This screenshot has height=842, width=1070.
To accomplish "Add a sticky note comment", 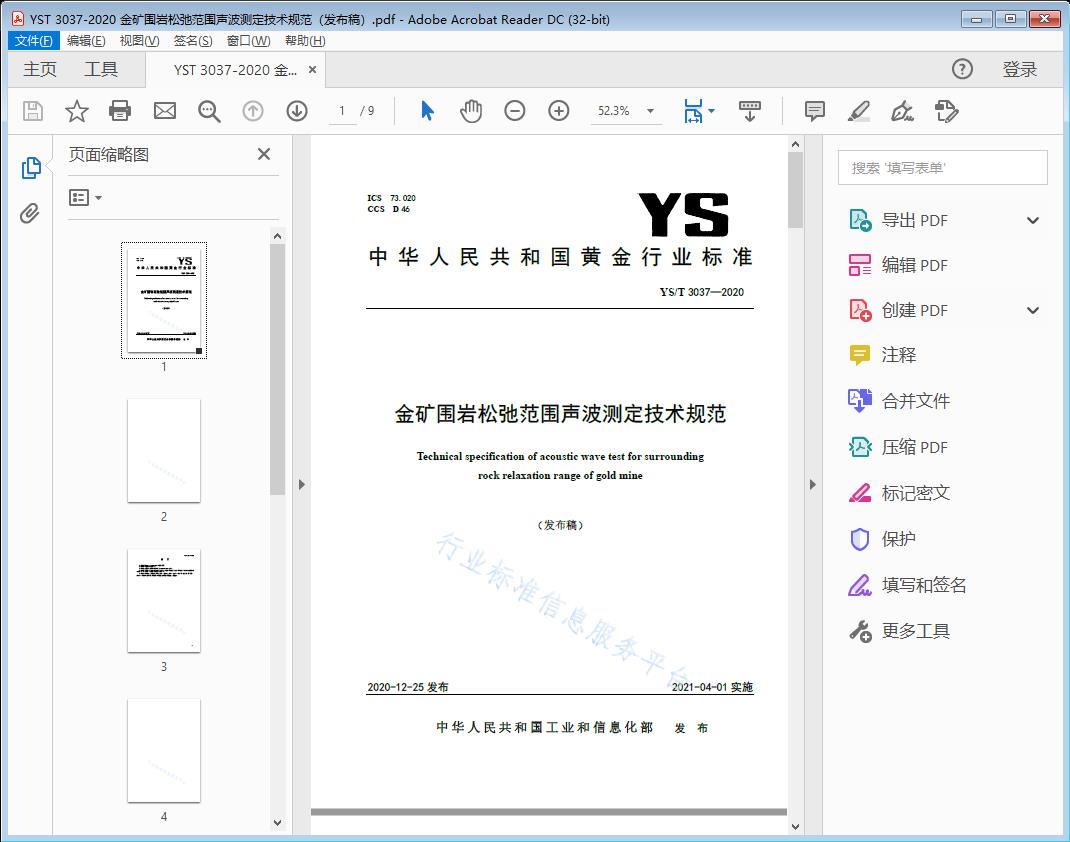I will coord(815,111).
